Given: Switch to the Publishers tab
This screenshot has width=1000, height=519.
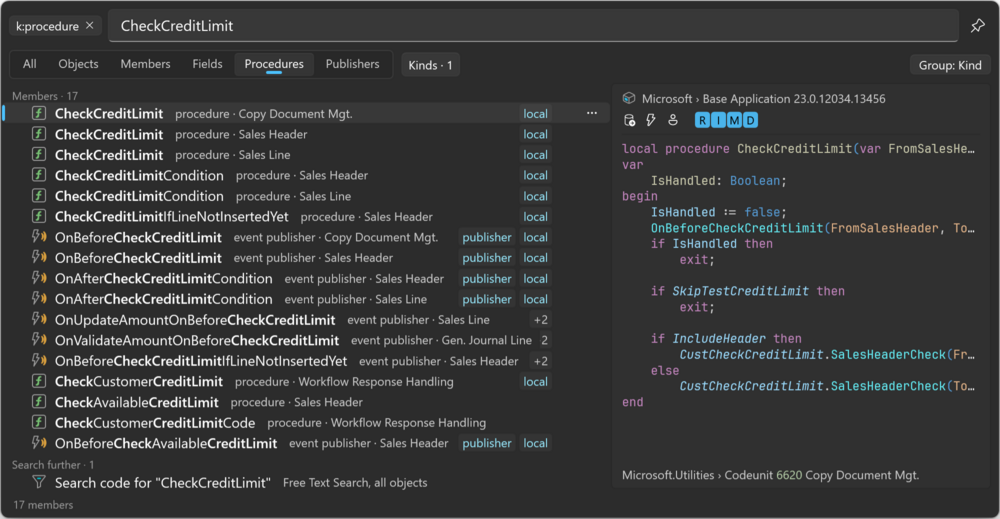Looking at the screenshot, I should pos(352,64).
